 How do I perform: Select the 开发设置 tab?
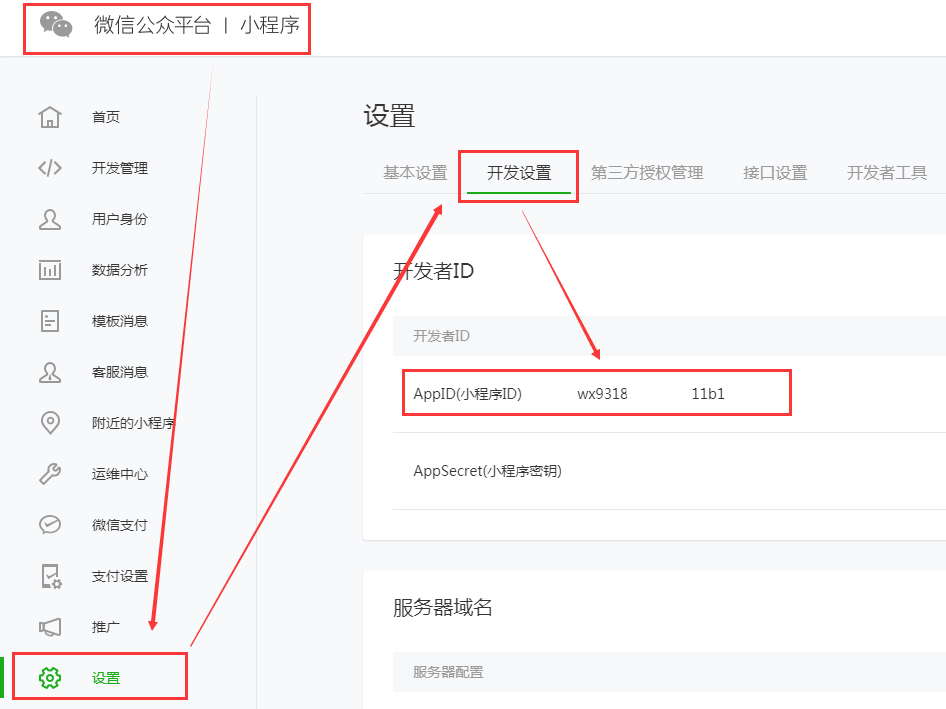coord(519,173)
